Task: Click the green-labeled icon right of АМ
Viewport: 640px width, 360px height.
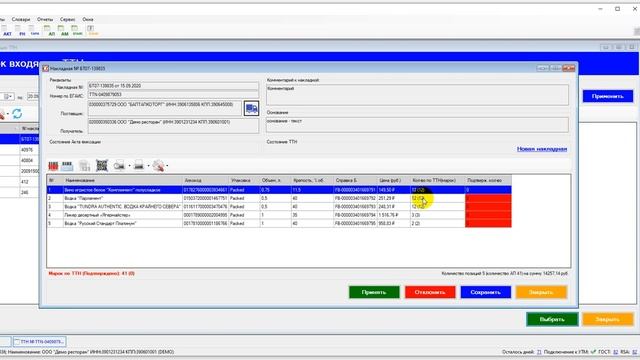Action: click(x=77, y=31)
